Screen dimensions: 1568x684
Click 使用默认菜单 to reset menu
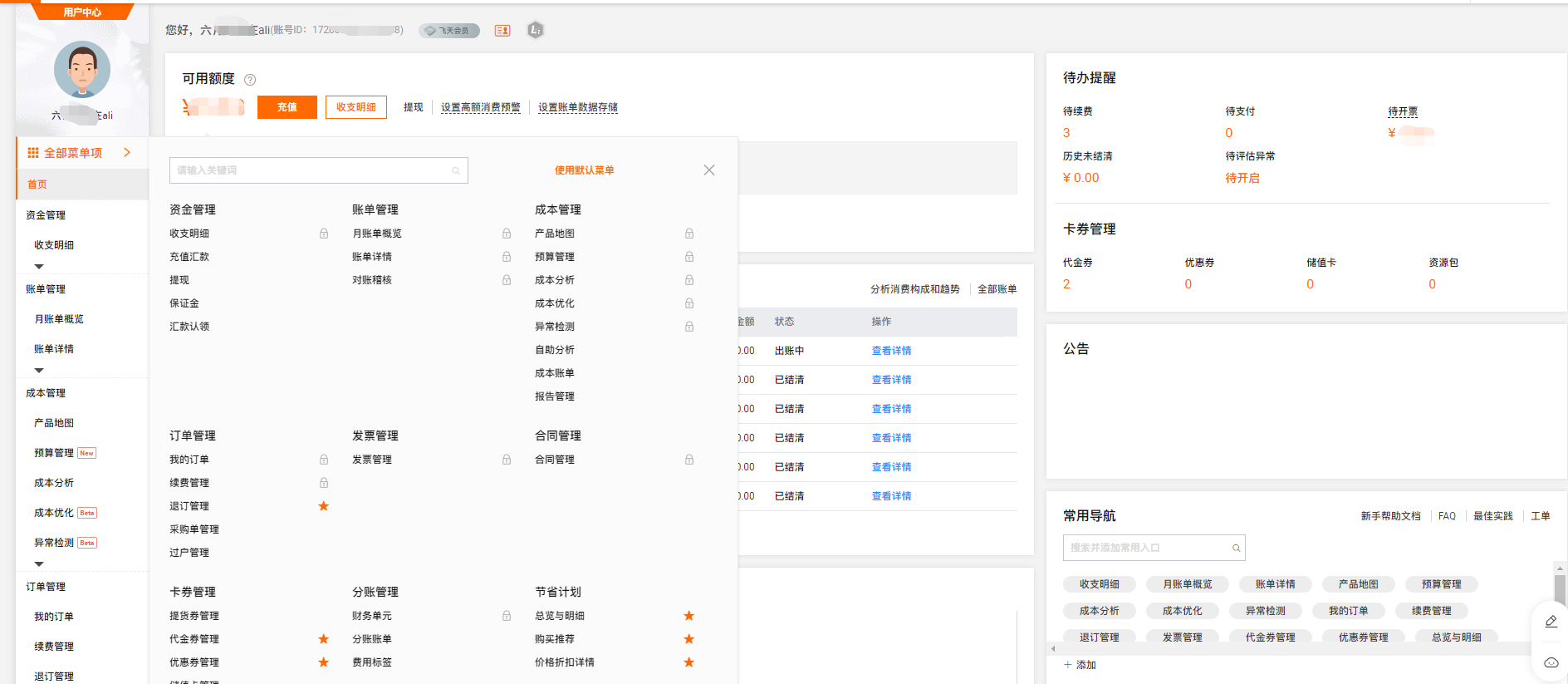(x=585, y=170)
